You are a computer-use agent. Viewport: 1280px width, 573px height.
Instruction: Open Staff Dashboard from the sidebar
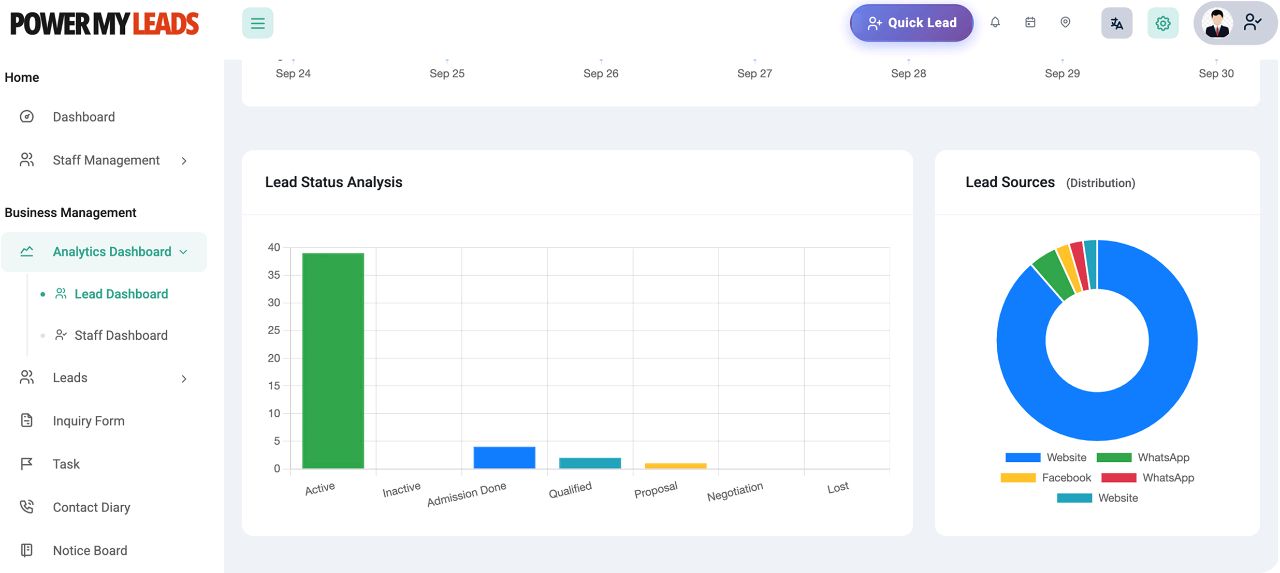point(120,336)
